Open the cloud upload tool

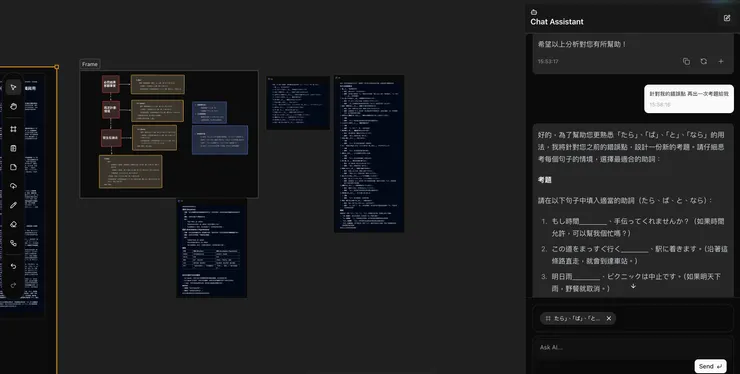[13, 186]
